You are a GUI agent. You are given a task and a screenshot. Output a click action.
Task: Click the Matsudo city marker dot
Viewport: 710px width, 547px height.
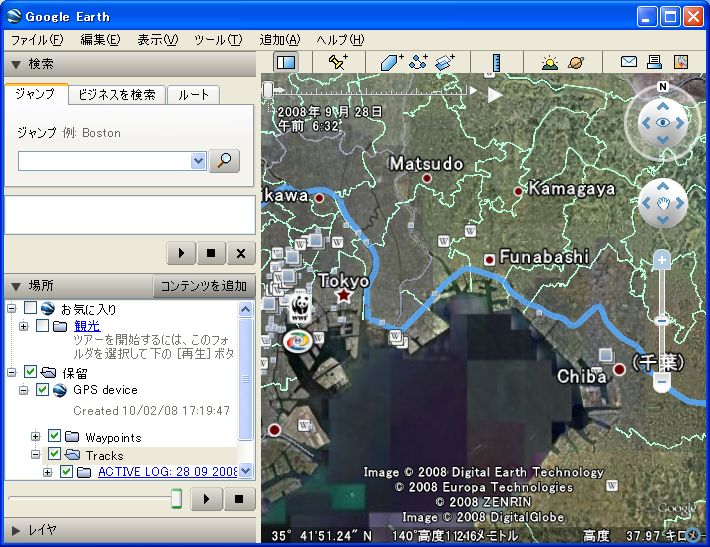click(427, 178)
